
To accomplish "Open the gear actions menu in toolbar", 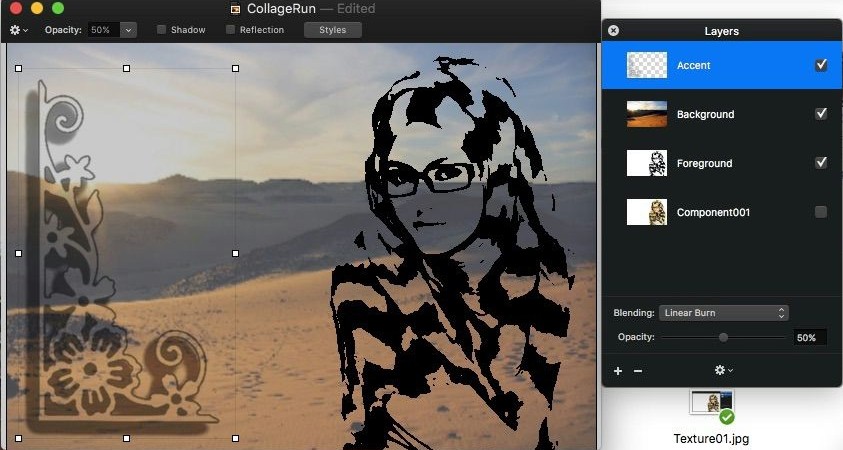I will coord(18,30).
